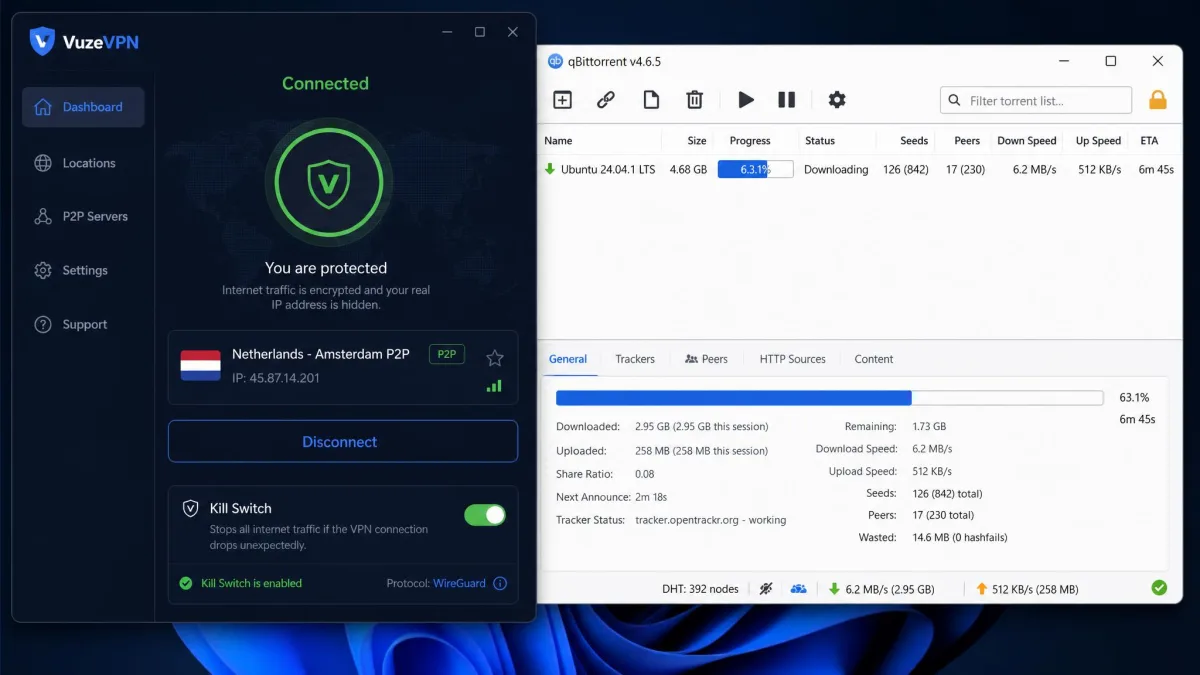Image resolution: width=1200 pixels, height=675 pixels.
Task: Click the torrent row progress bar
Action: tap(755, 169)
